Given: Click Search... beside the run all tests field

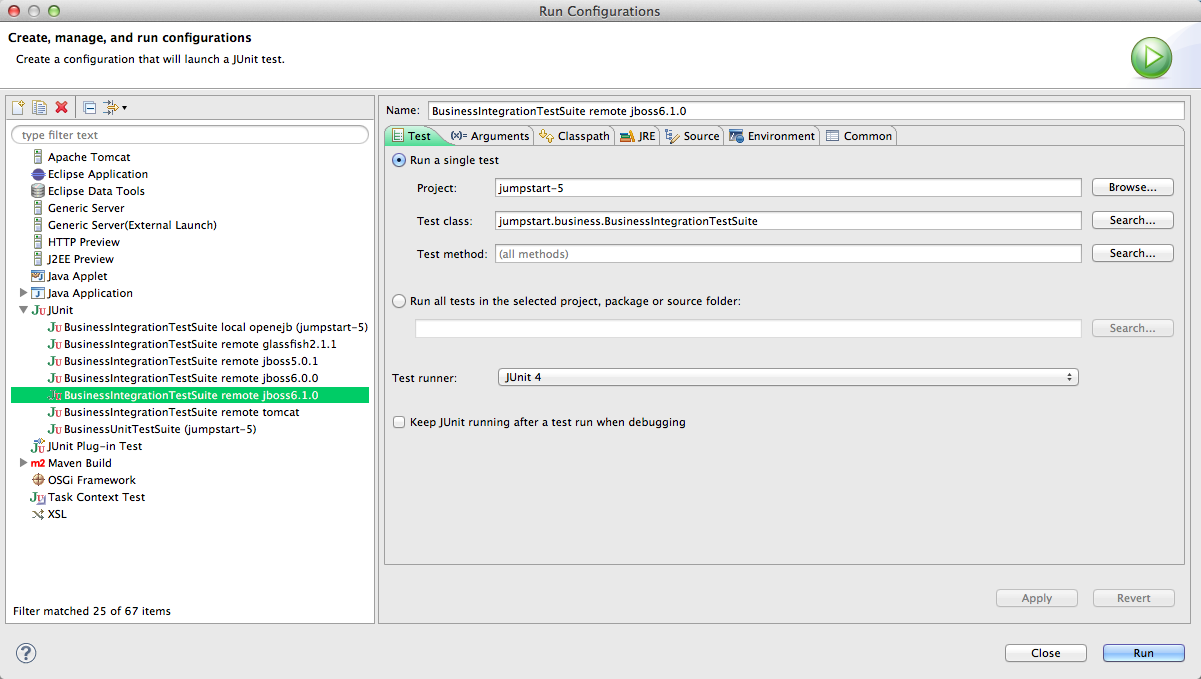Looking at the screenshot, I should coord(1132,328).
